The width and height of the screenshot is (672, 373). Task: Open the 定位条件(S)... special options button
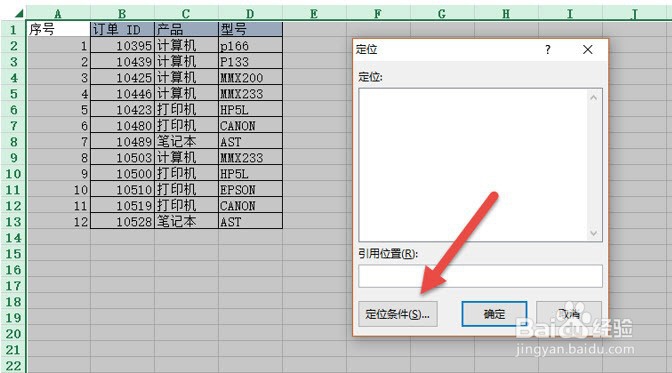click(398, 314)
